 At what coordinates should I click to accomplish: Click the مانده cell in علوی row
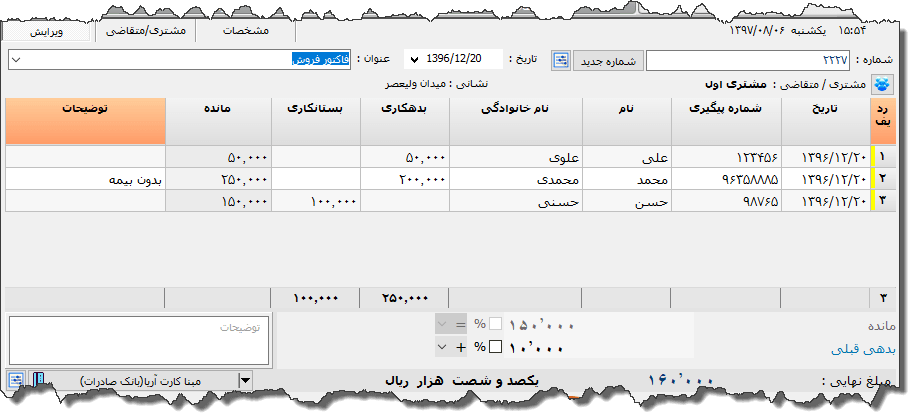tap(218, 157)
